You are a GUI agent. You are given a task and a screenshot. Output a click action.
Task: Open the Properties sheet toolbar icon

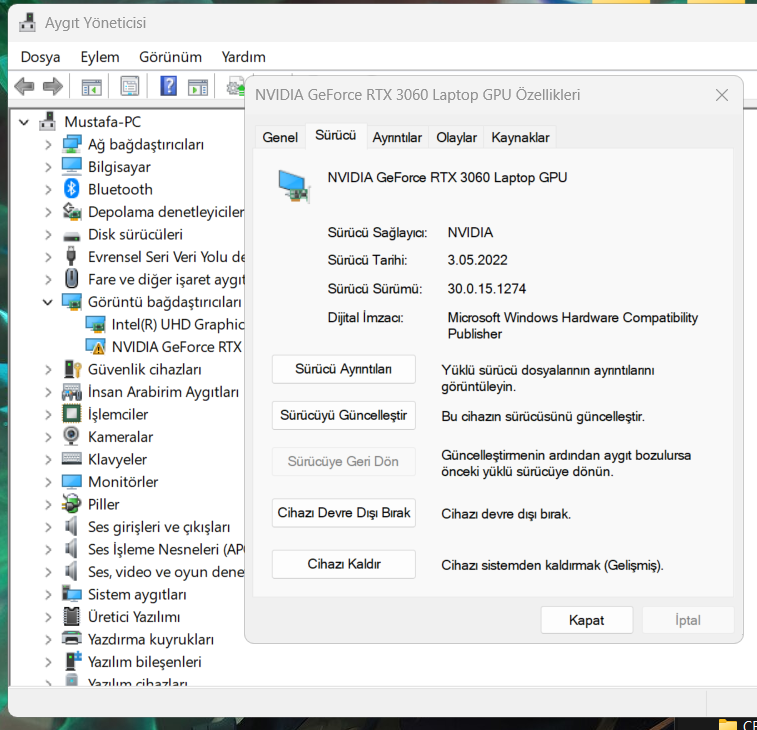129,87
